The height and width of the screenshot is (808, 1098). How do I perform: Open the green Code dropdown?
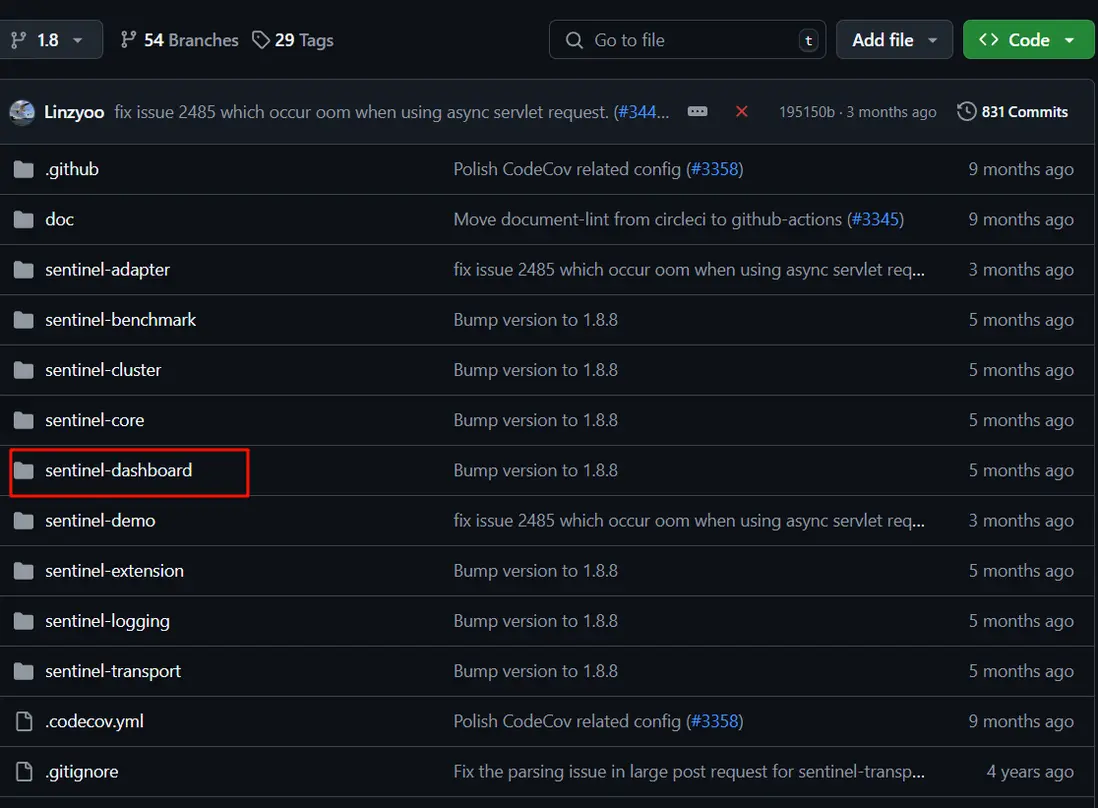tap(1027, 40)
